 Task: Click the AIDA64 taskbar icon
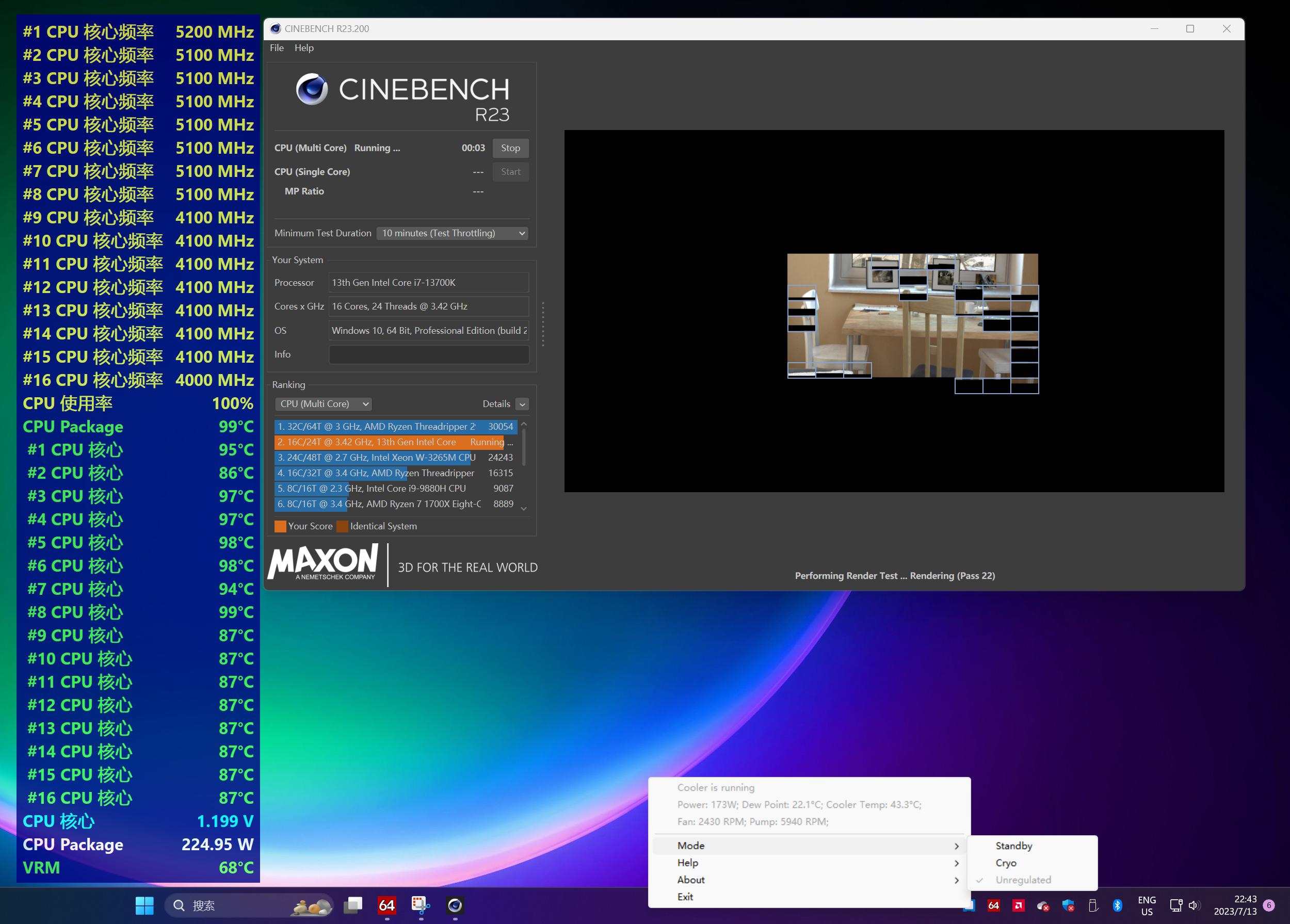point(387,905)
